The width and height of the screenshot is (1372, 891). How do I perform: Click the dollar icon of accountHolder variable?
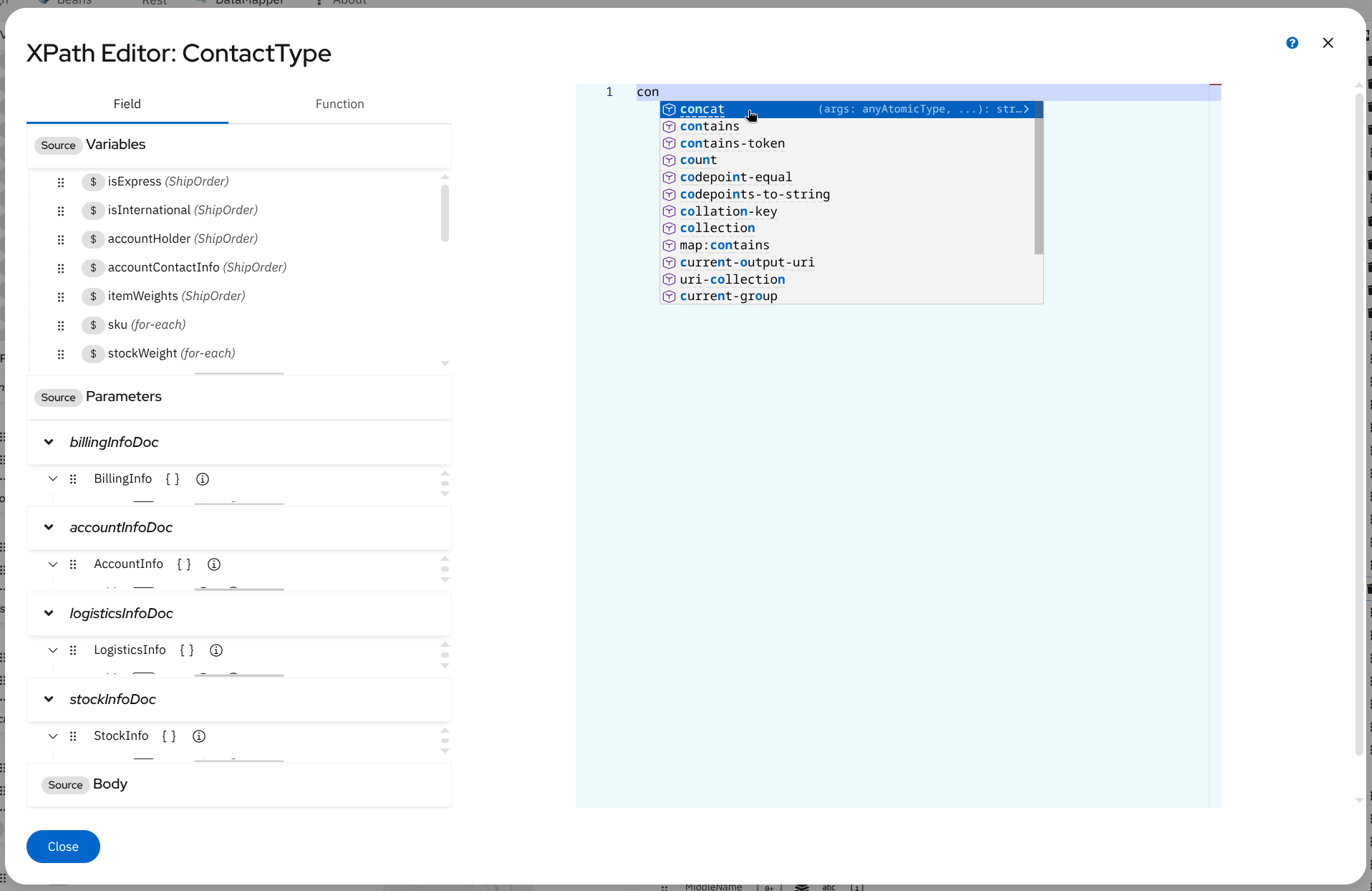coord(93,239)
